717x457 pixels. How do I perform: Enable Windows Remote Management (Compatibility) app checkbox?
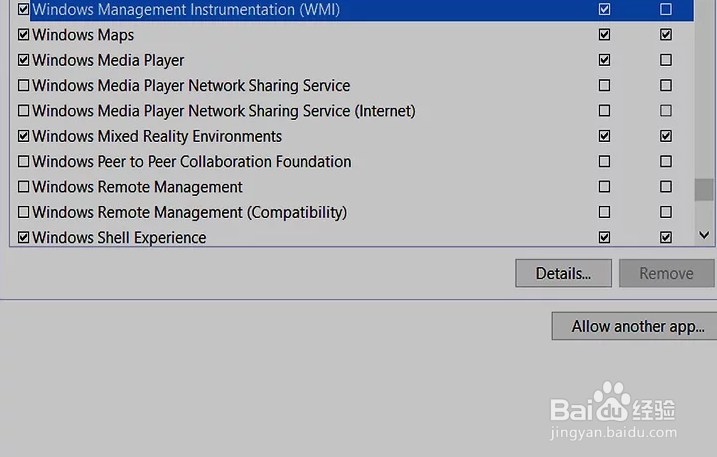coord(23,212)
